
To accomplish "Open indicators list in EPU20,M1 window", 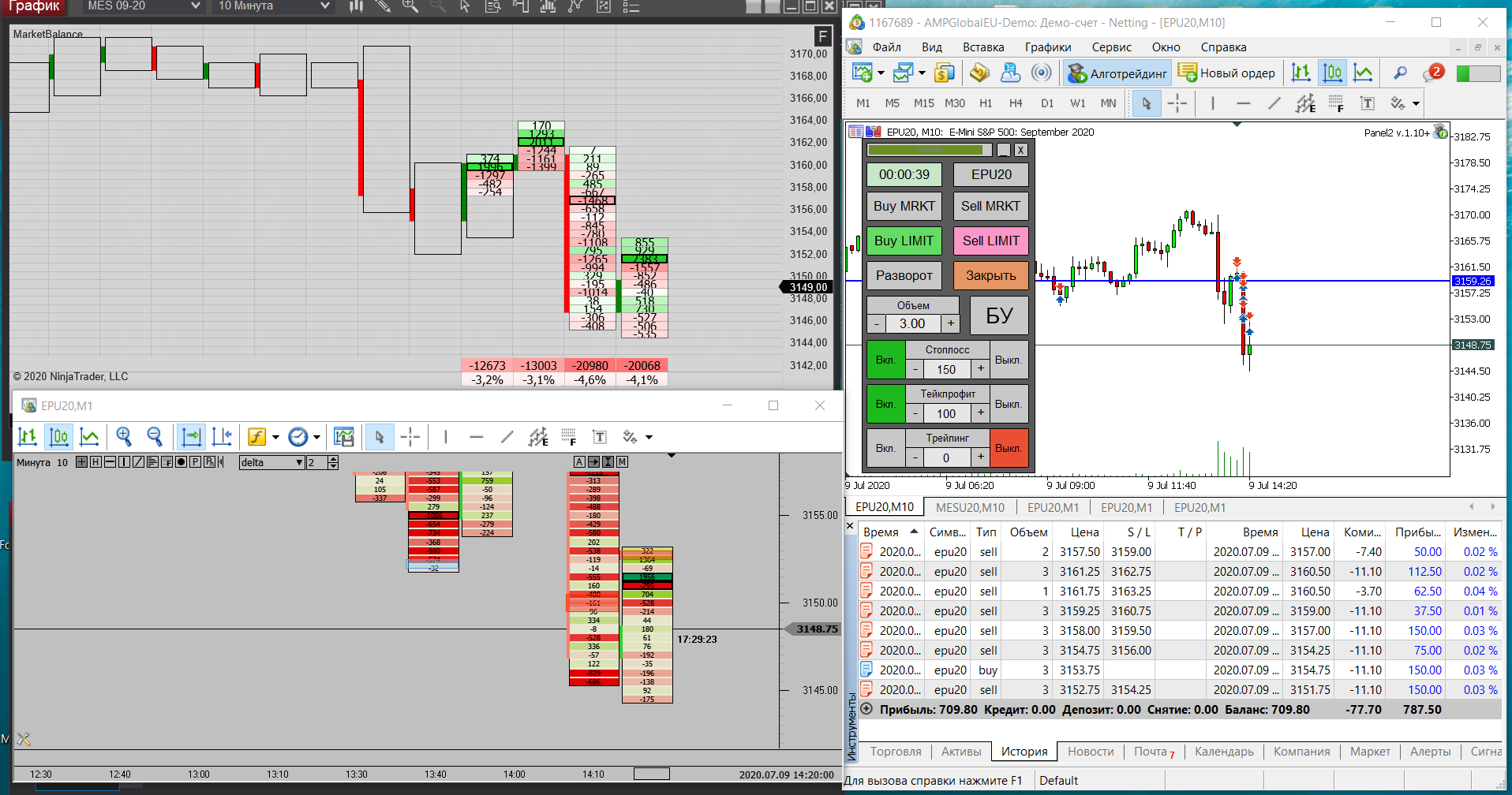I will click(256, 436).
